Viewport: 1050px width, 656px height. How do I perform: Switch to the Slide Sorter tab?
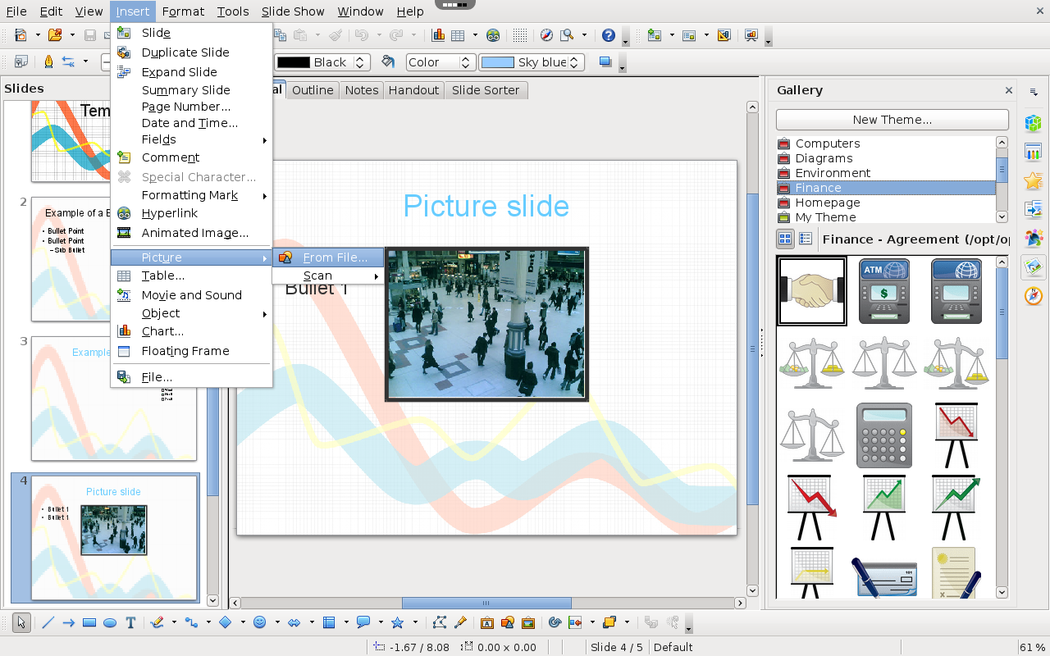[485, 90]
